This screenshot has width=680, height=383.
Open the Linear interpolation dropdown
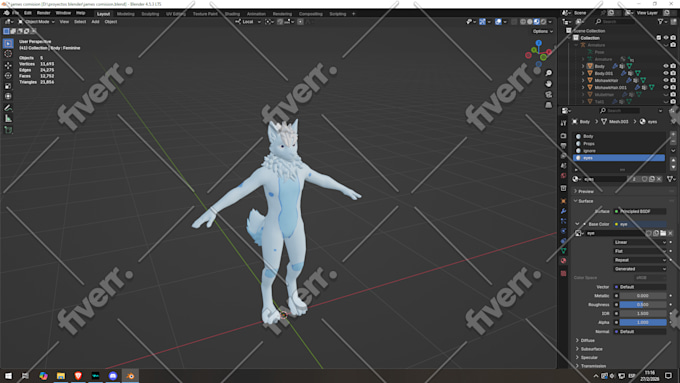coord(640,242)
